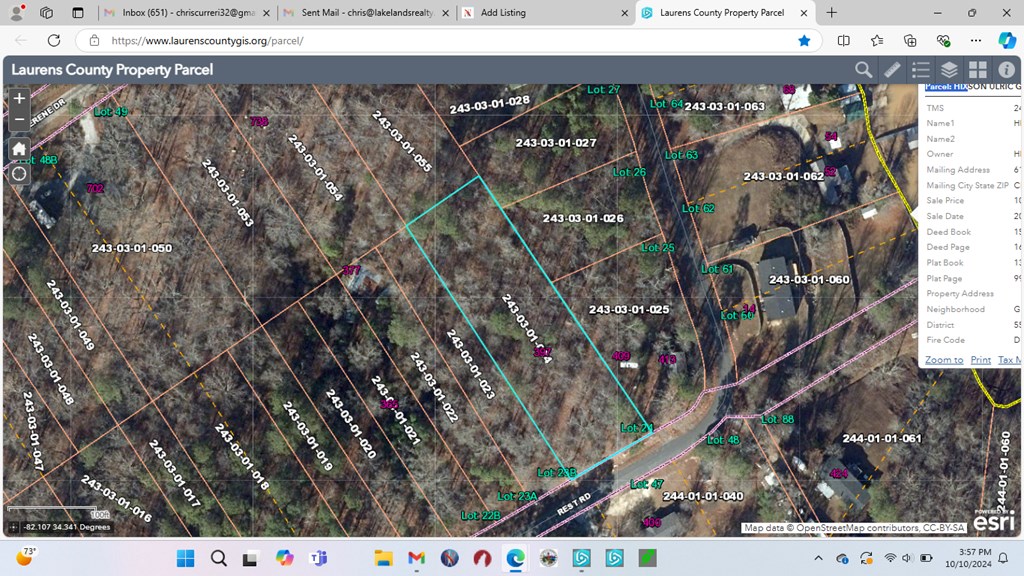Open the browser profile avatar
This screenshot has width=1024, height=576.
pos(18,12)
